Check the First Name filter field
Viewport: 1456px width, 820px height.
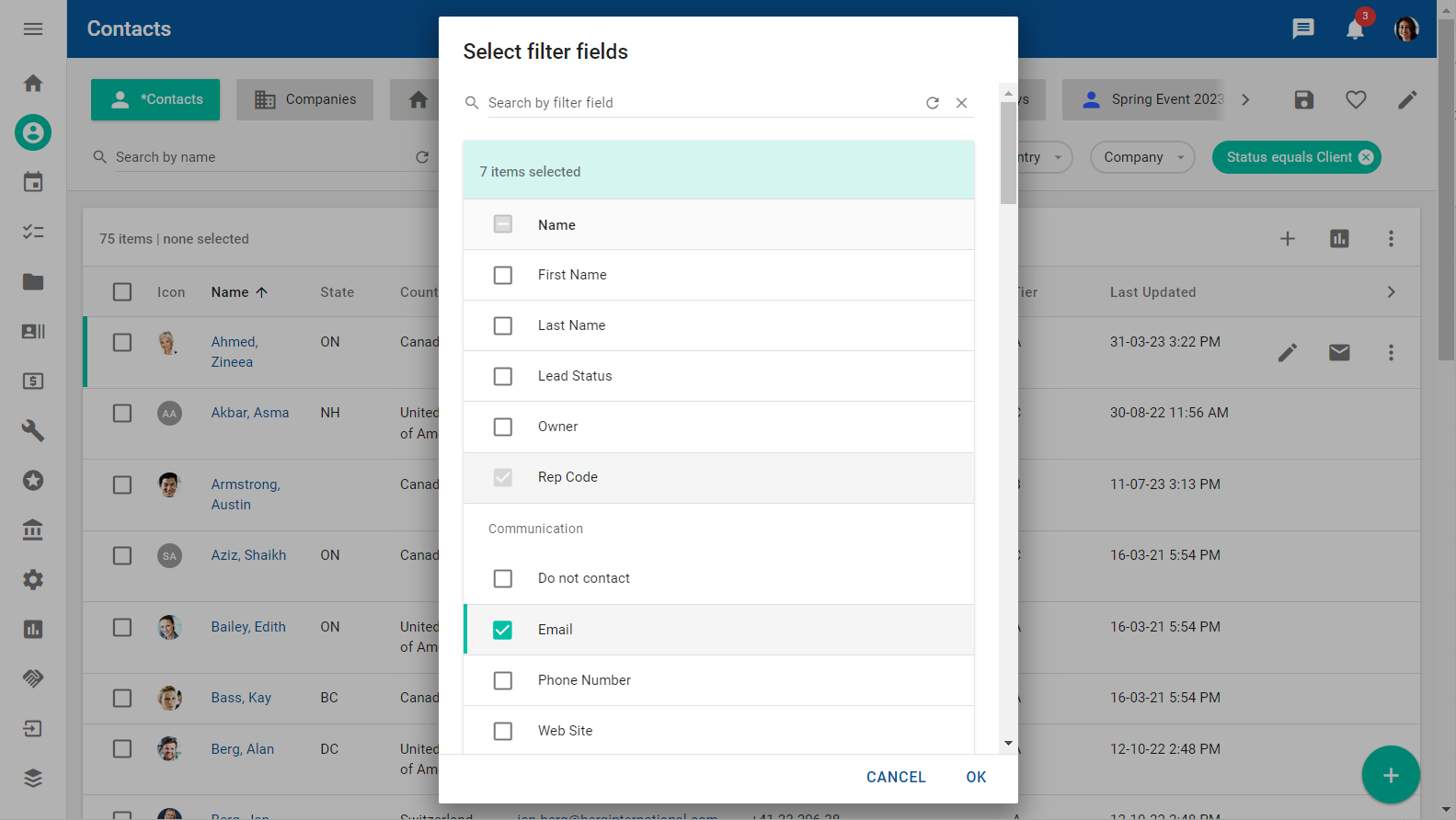pyautogui.click(x=503, y=275)
